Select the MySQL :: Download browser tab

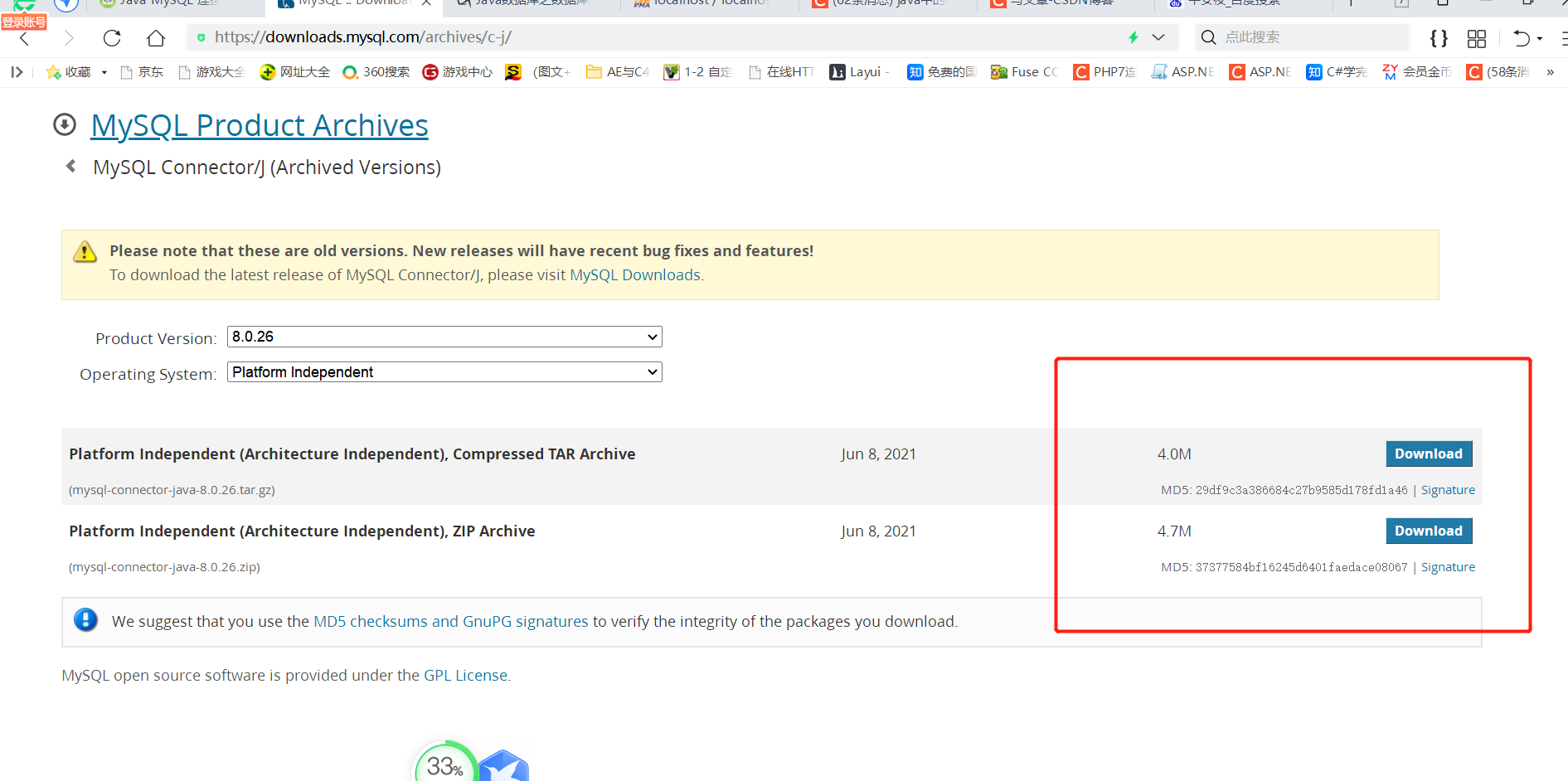tap(348, 4)
